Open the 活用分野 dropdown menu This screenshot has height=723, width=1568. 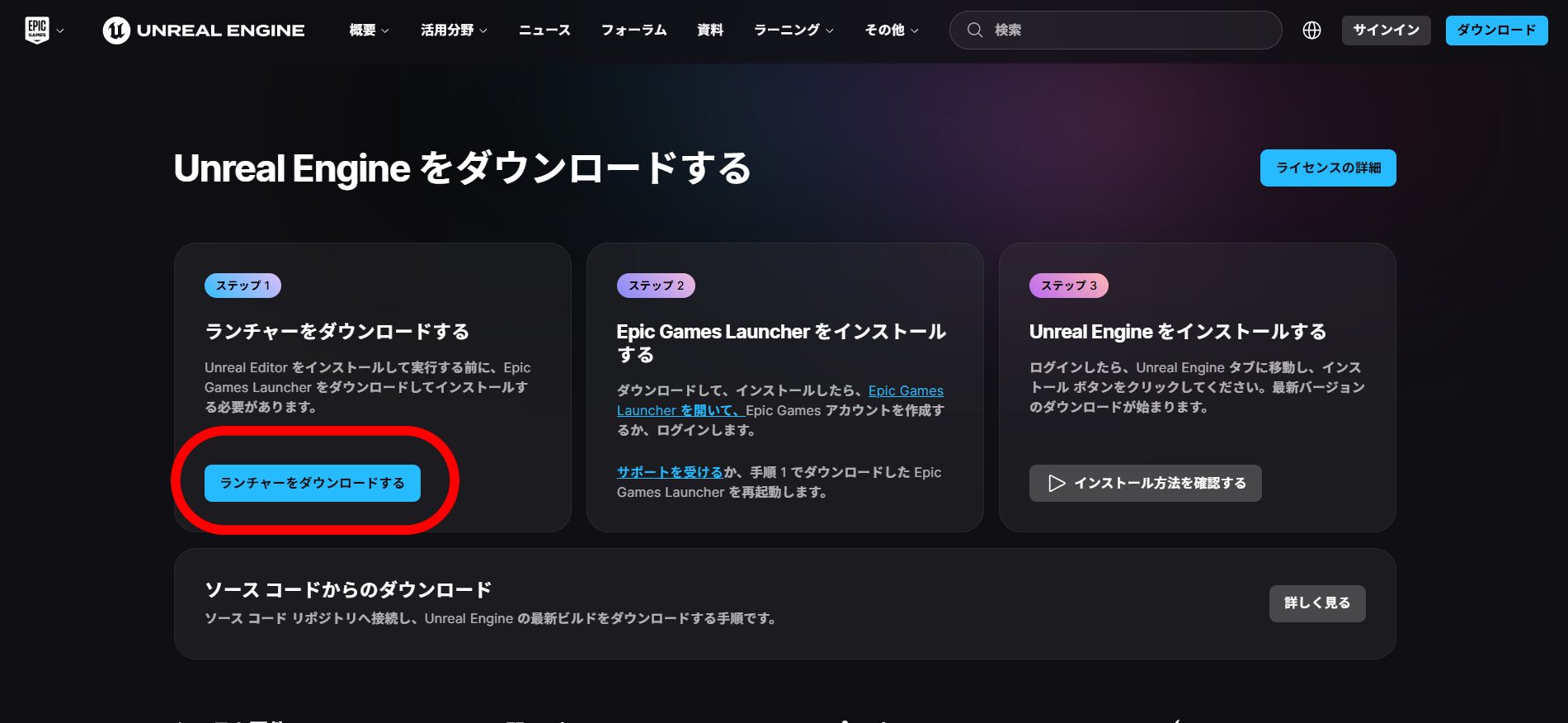(x=454, y=31)
